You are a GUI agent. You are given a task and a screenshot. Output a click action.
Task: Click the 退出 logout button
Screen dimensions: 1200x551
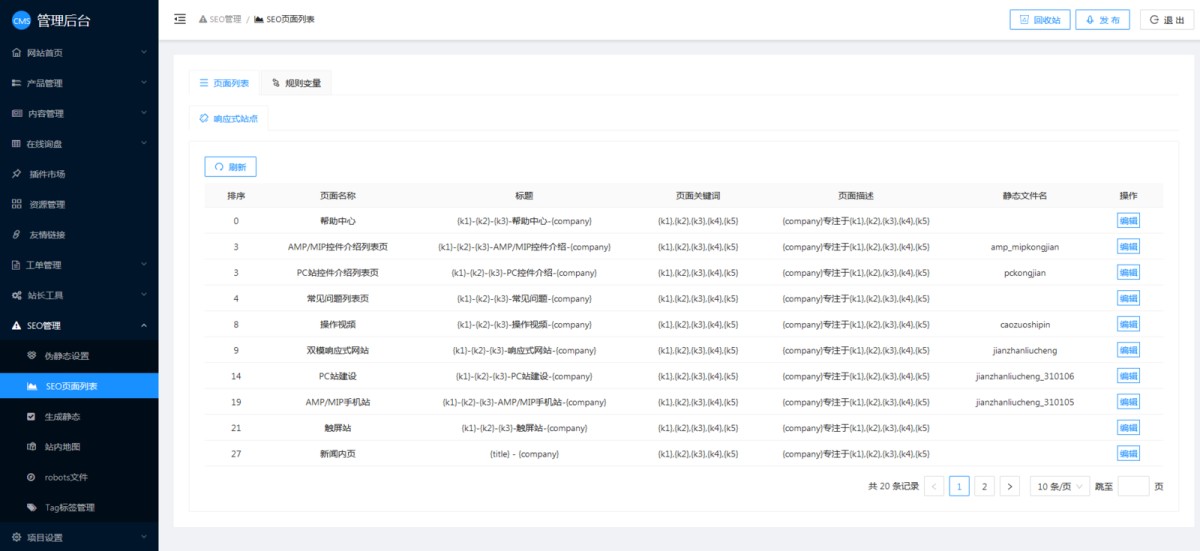click(1167, 19)
